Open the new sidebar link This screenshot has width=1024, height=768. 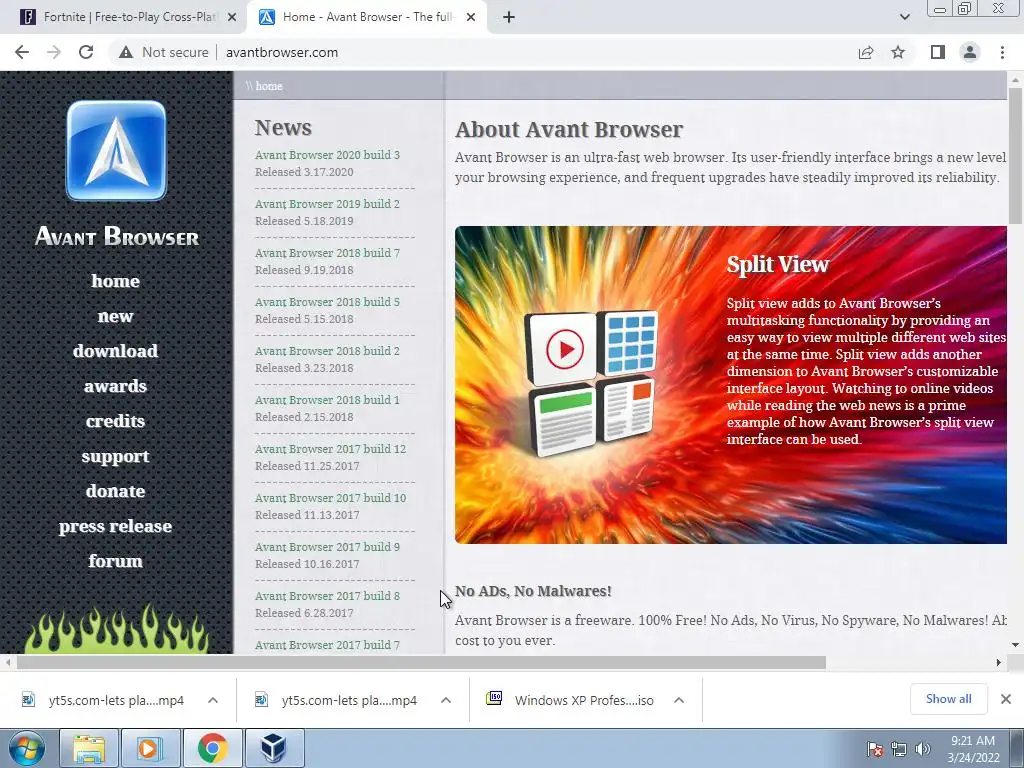116,316
